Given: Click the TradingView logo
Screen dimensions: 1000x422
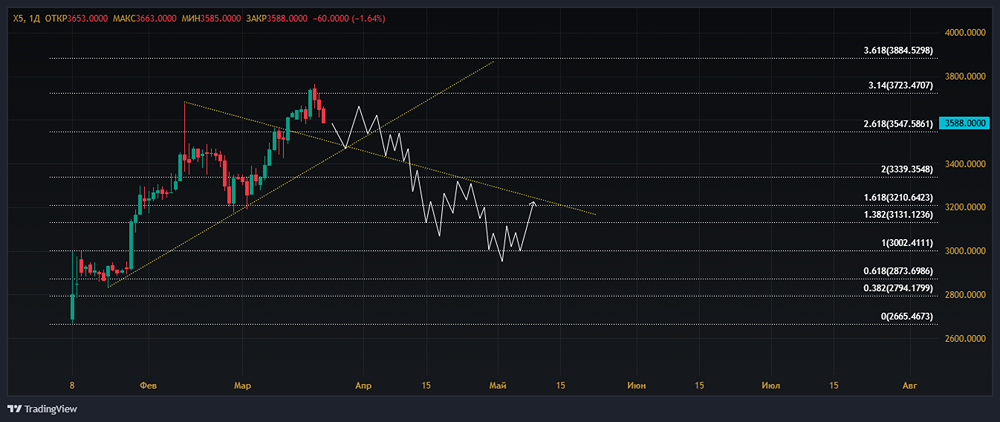Looking at the screenshot, I should tap(32, 409).
